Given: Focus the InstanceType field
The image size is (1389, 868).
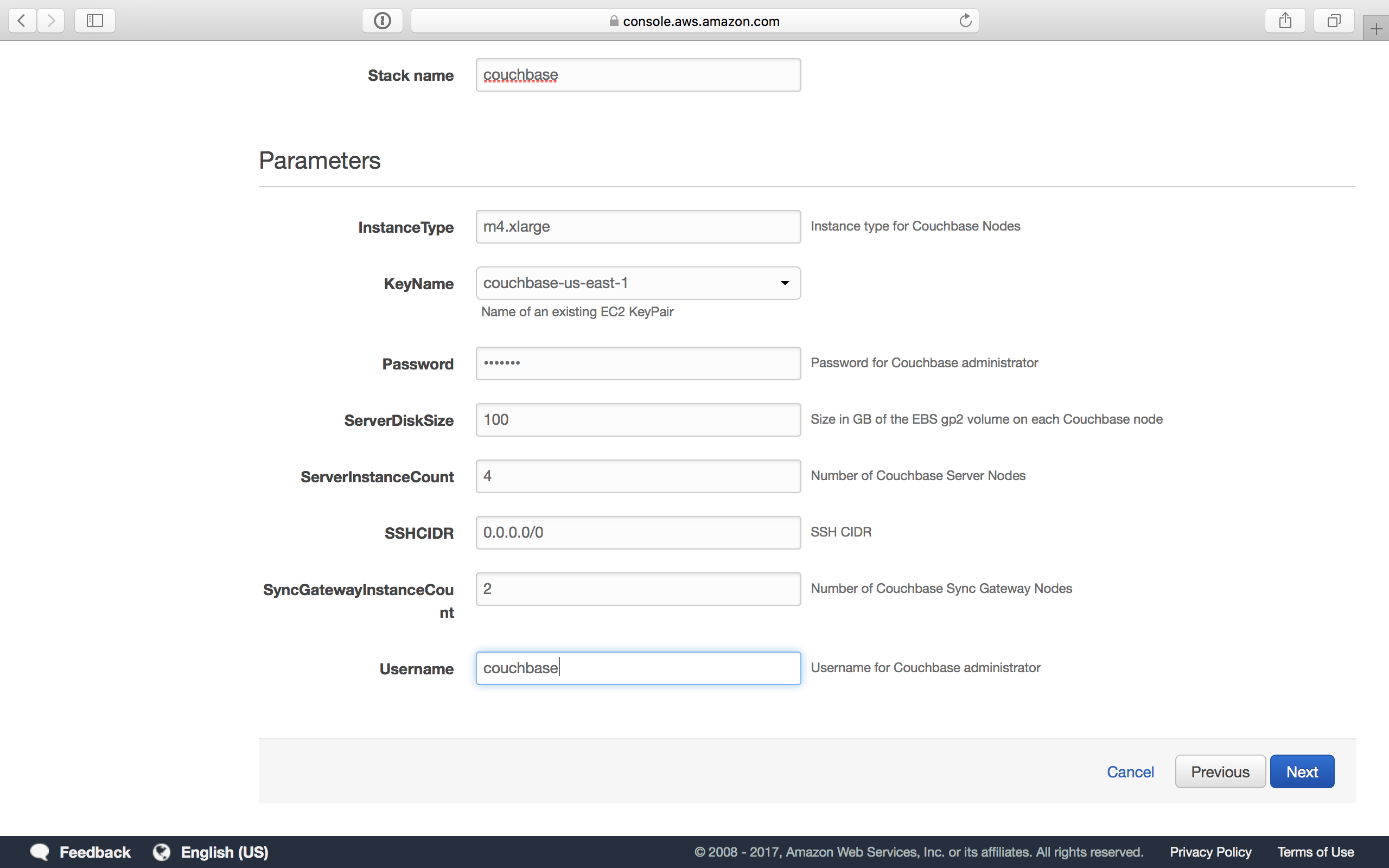Looking at the screenshot, I should (638, 227).
